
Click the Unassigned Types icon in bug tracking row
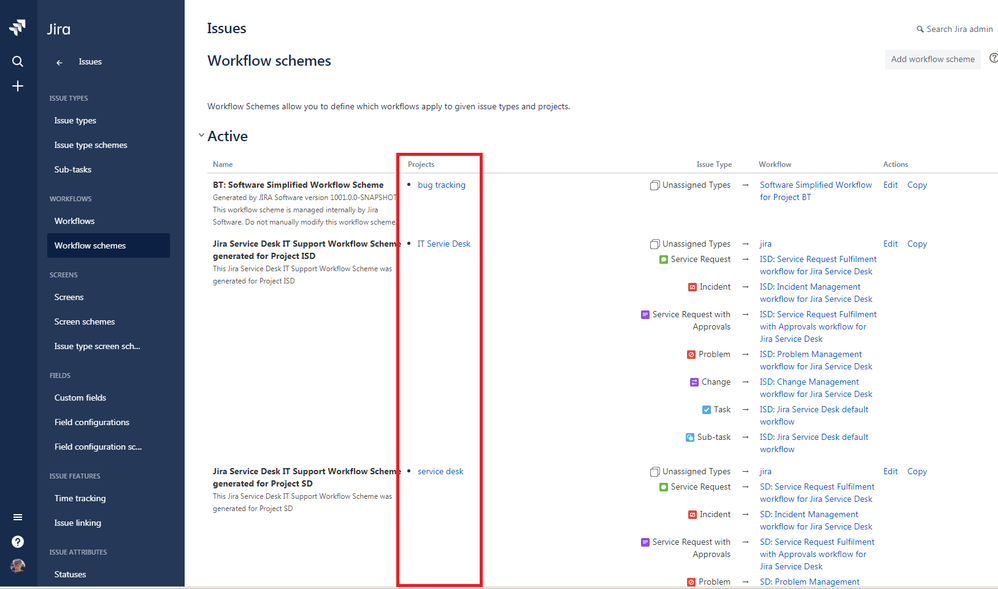[654, 185]
